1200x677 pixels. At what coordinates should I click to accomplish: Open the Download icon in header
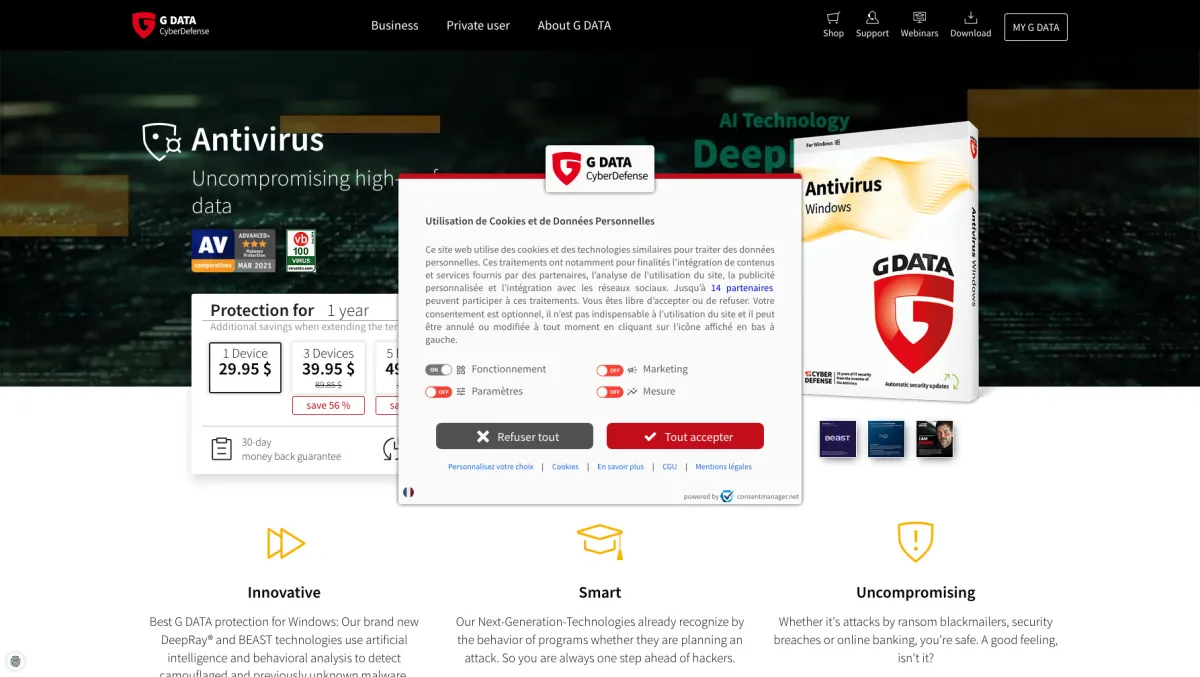click(970, 17)
